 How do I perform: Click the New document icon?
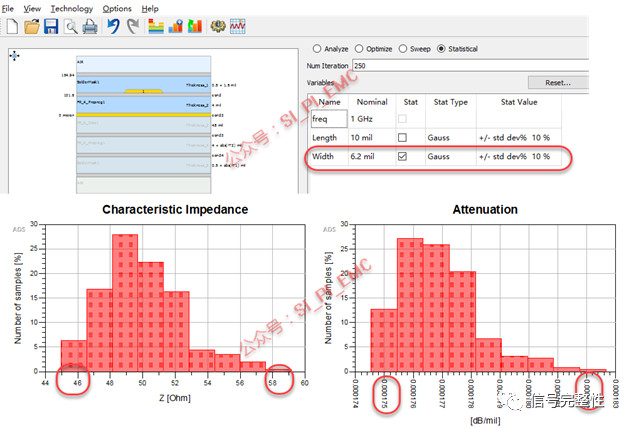12,26
